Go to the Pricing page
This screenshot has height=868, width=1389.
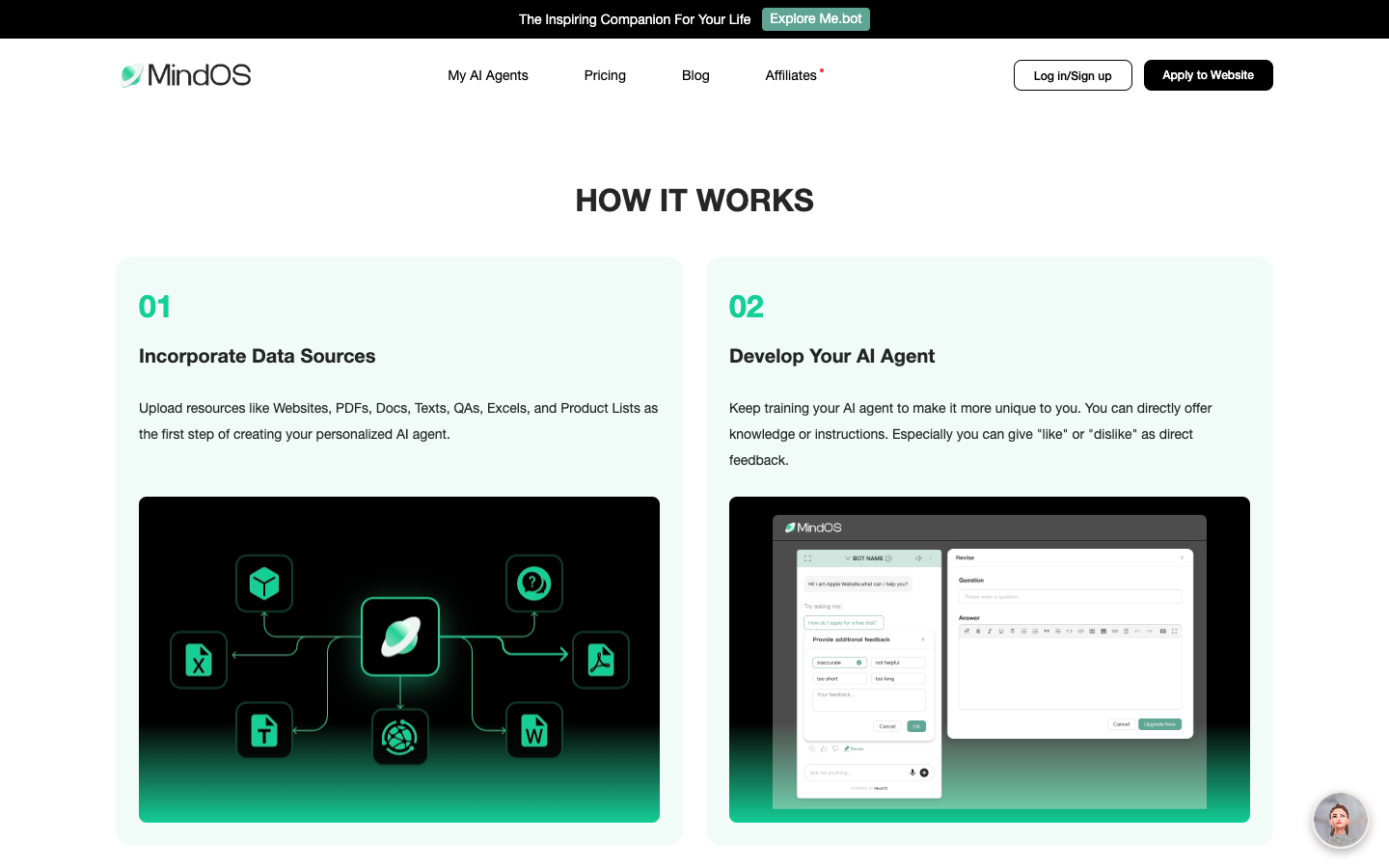click(x=605, y=75)
